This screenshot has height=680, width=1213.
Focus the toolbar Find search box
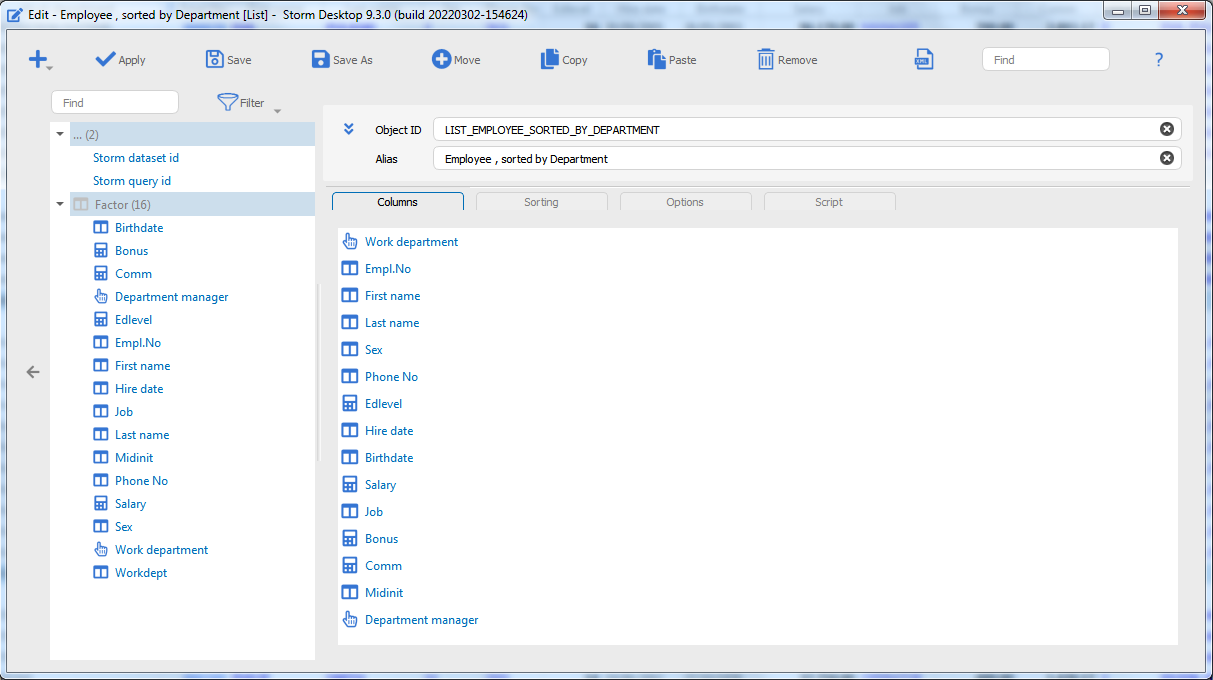[1046, 60]
